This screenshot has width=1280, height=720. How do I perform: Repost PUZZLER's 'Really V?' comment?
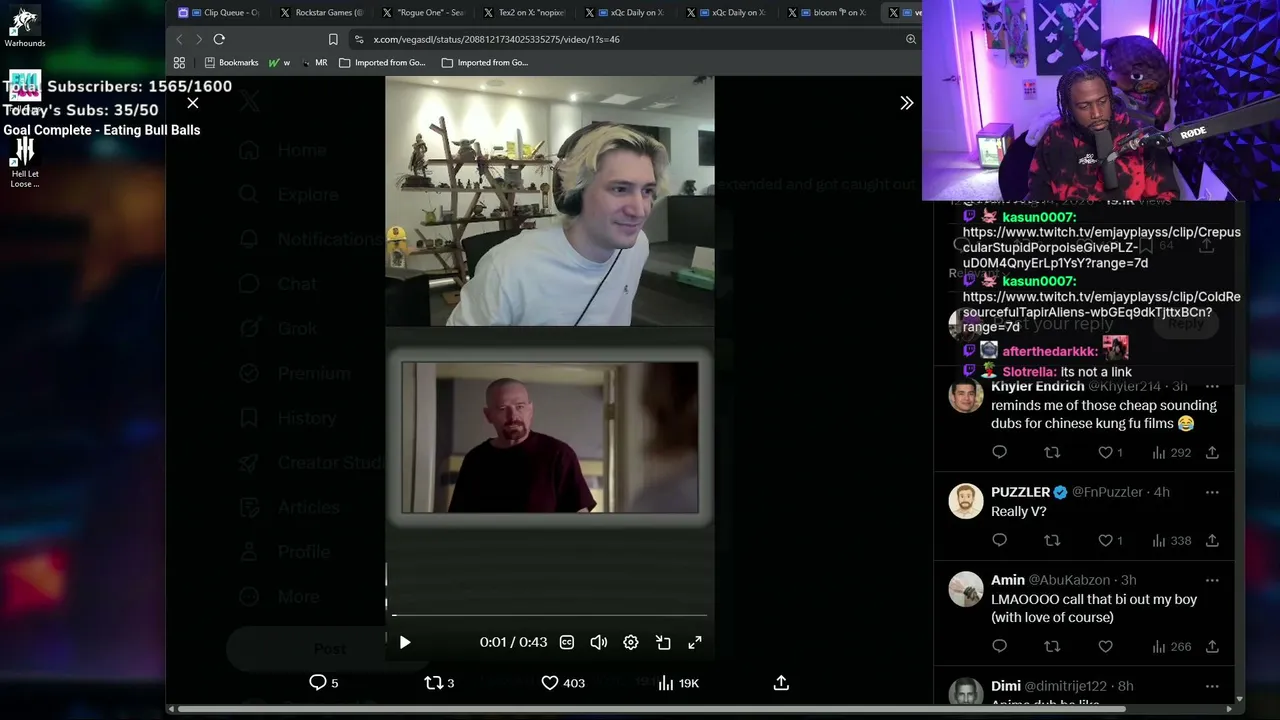coord(1052,540)
